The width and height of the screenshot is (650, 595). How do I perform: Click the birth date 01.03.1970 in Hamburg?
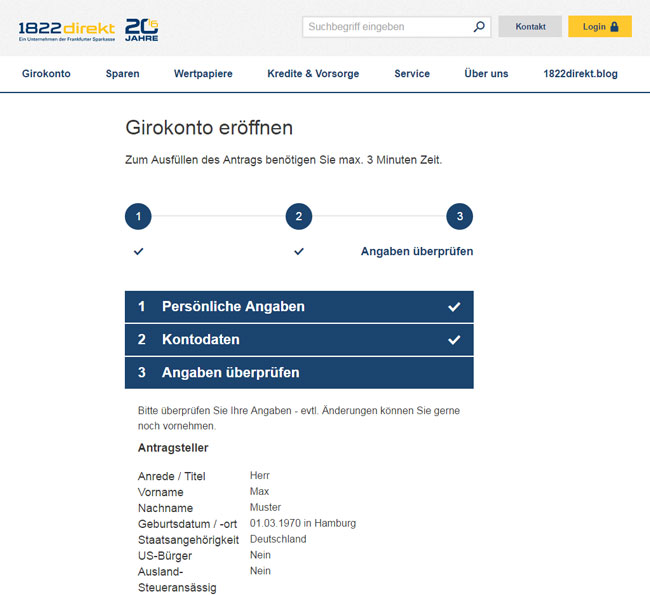point(303,523)
